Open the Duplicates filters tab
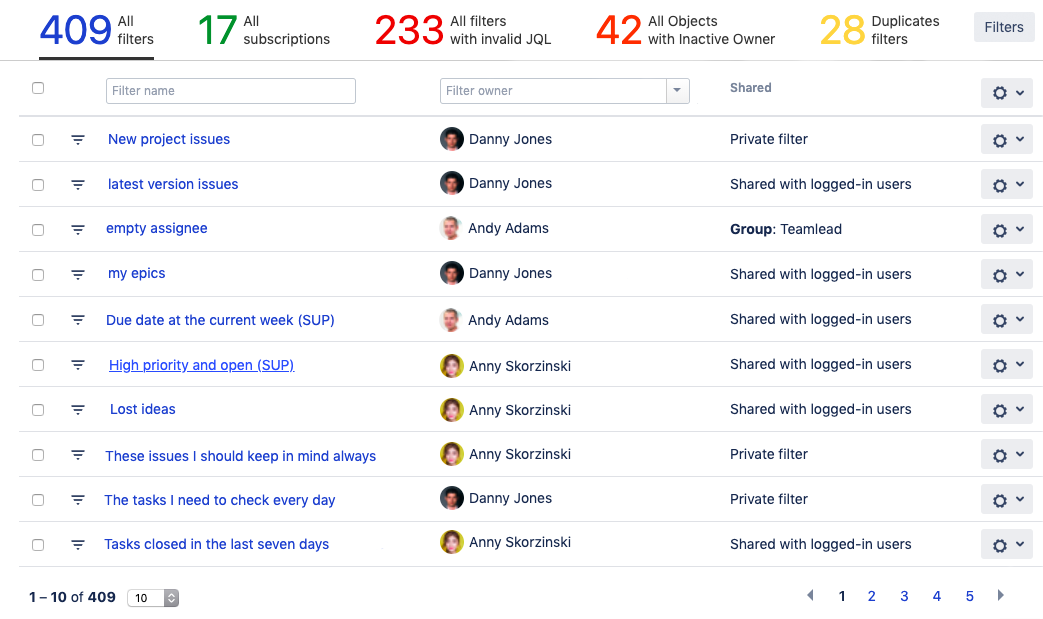This screenshot has width=1043, height=619. coord(879,30)
